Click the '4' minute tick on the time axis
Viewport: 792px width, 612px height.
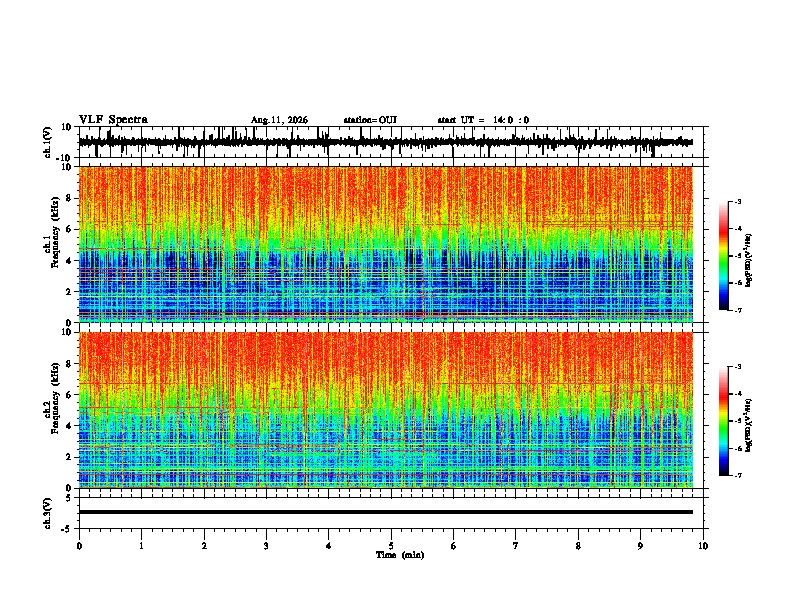pyautogui.click(x=329, y=546)
